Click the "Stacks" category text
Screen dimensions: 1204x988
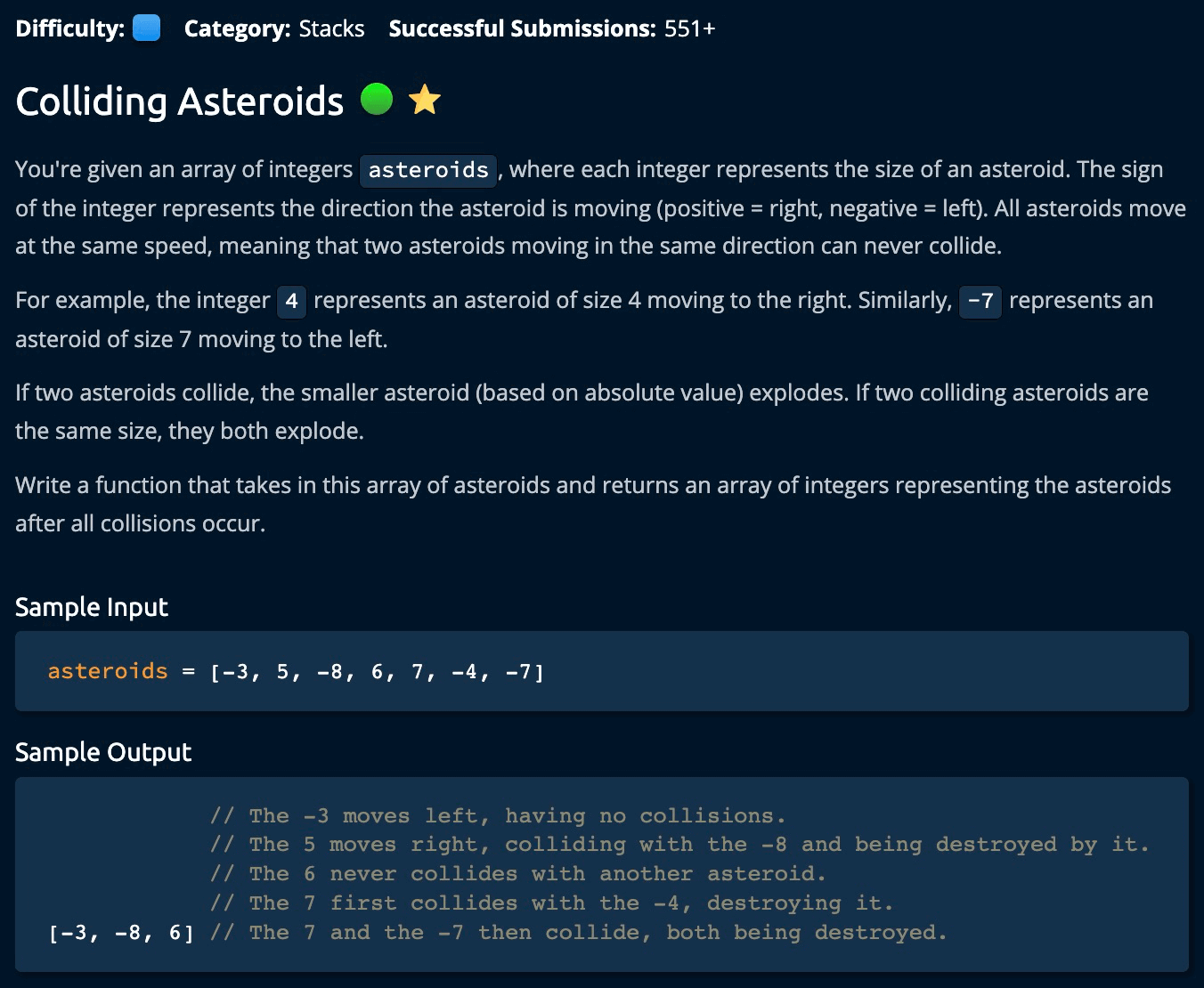(331, 28)
